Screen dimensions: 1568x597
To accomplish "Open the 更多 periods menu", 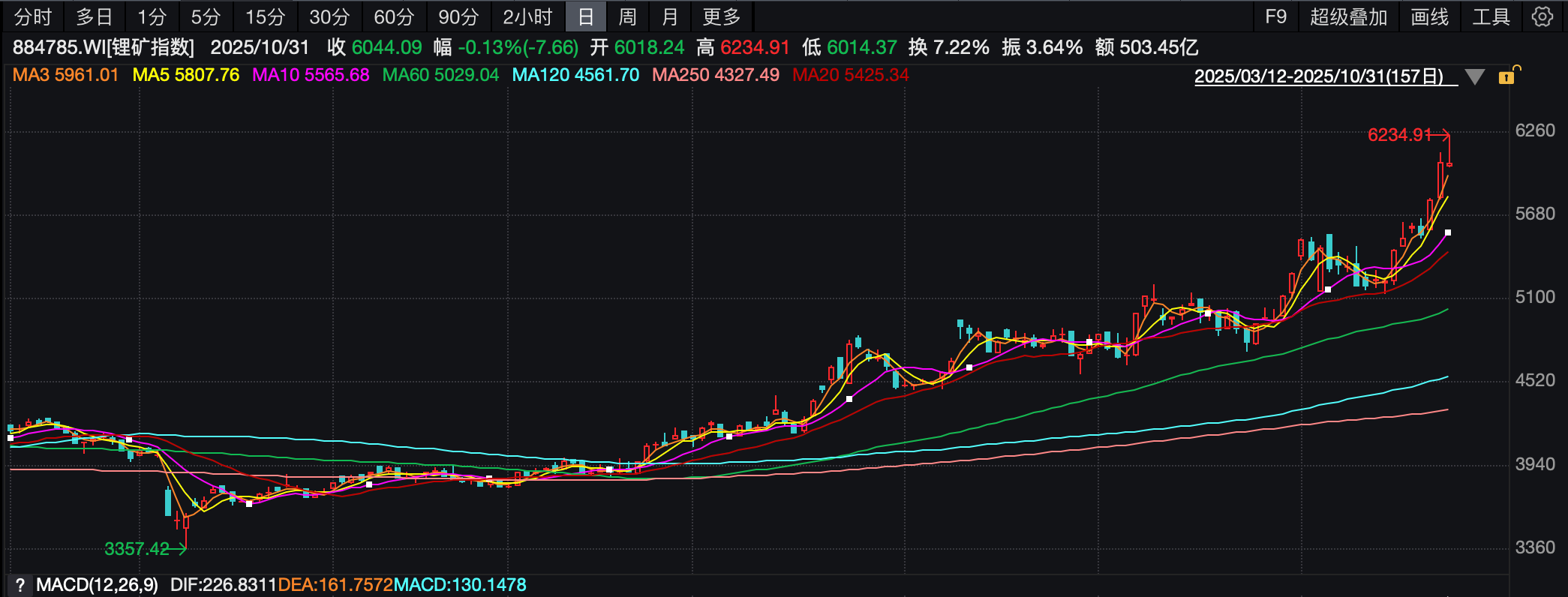I will pos(722,16).
